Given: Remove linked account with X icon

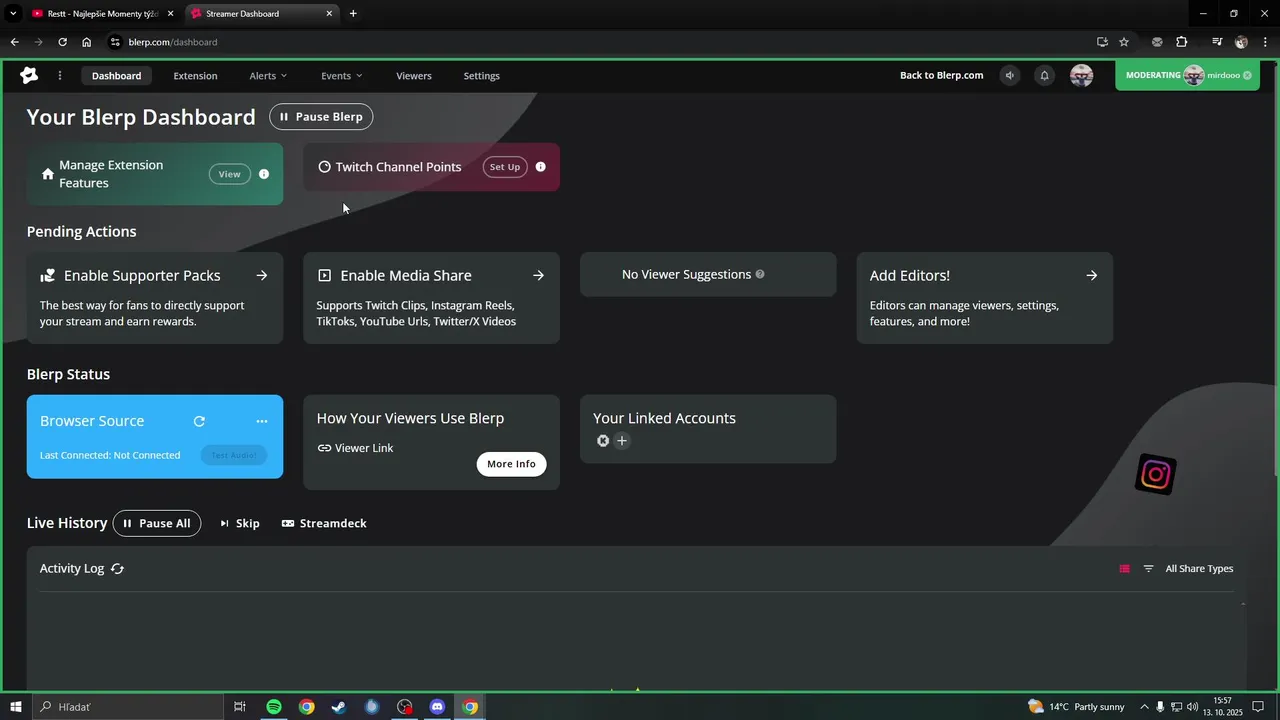Looking at the screenshot, I should coord(603,441).
